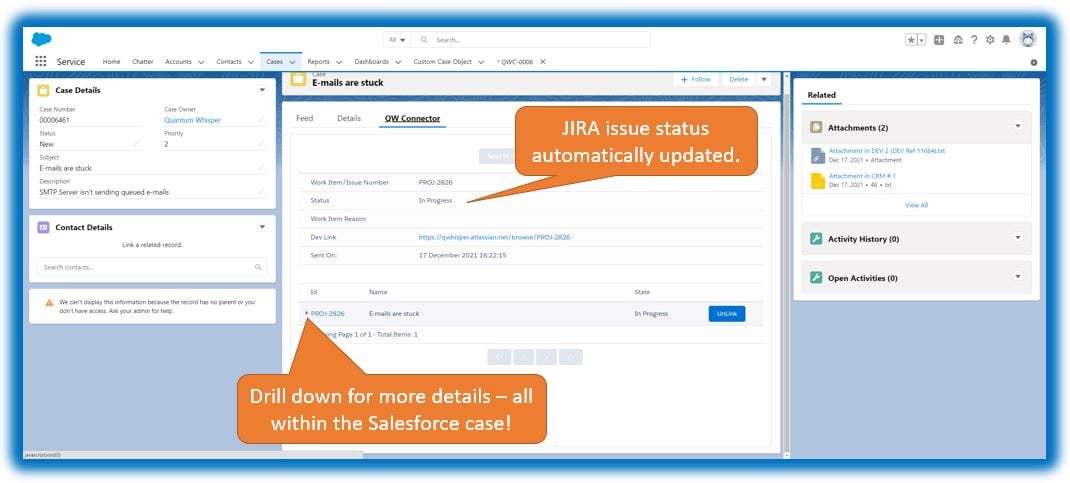Expand the Accounts tab chevron
The width and height of the screenshot is (1070, 483).
pos(201,62)
